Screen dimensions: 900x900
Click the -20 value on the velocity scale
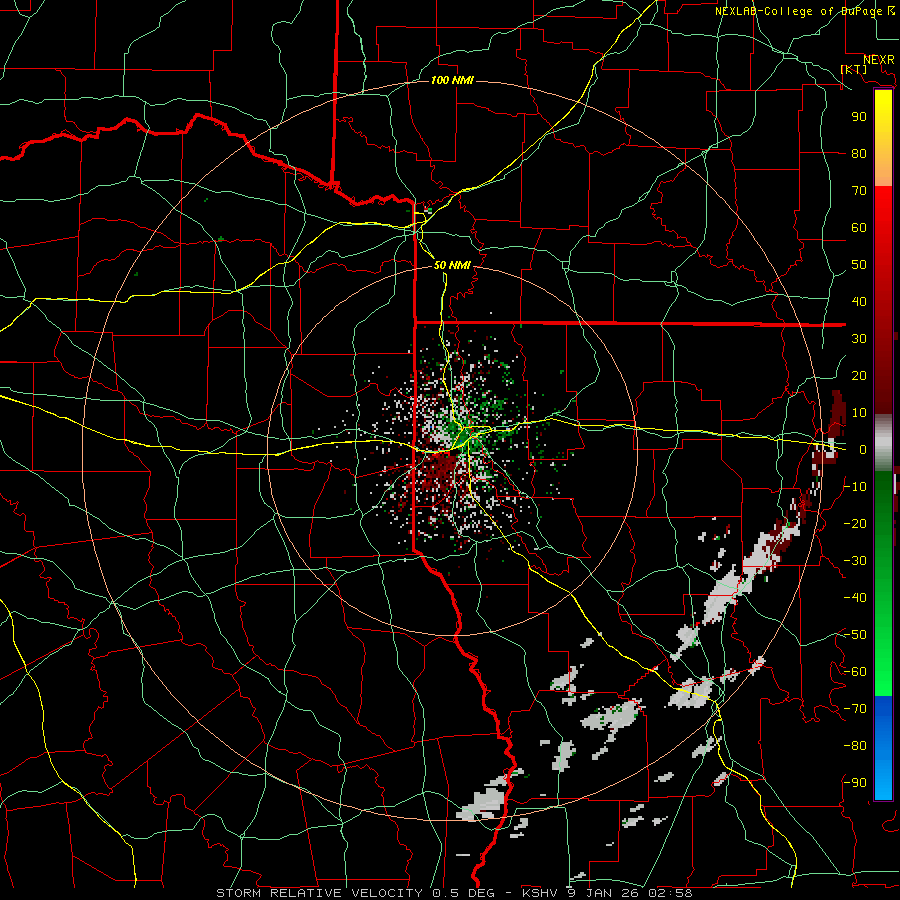855,523
